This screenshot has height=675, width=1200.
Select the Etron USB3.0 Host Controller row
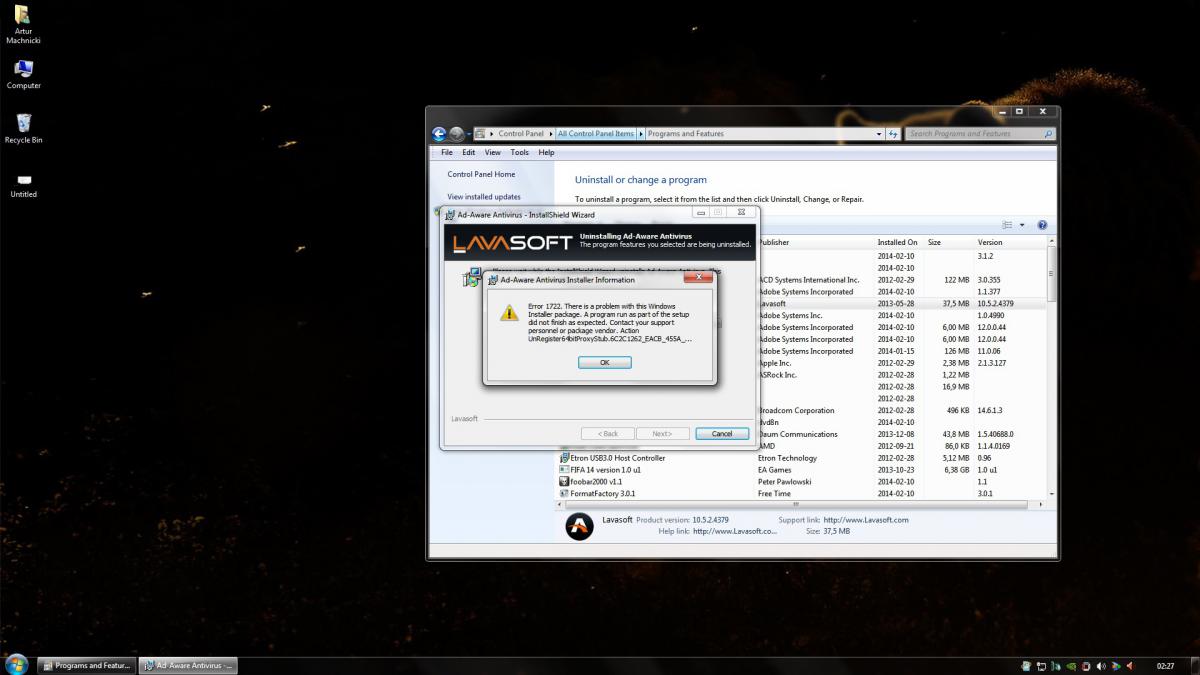801,458
